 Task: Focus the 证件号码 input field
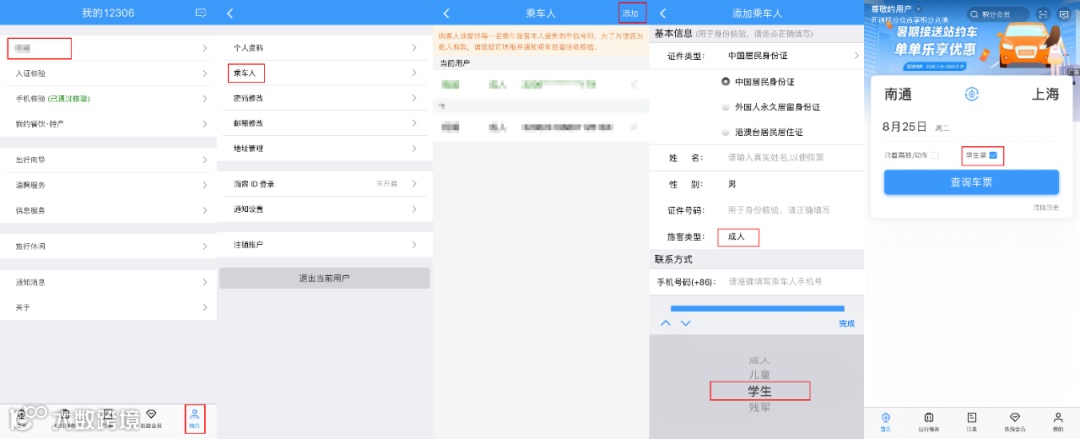click(778, 210)
